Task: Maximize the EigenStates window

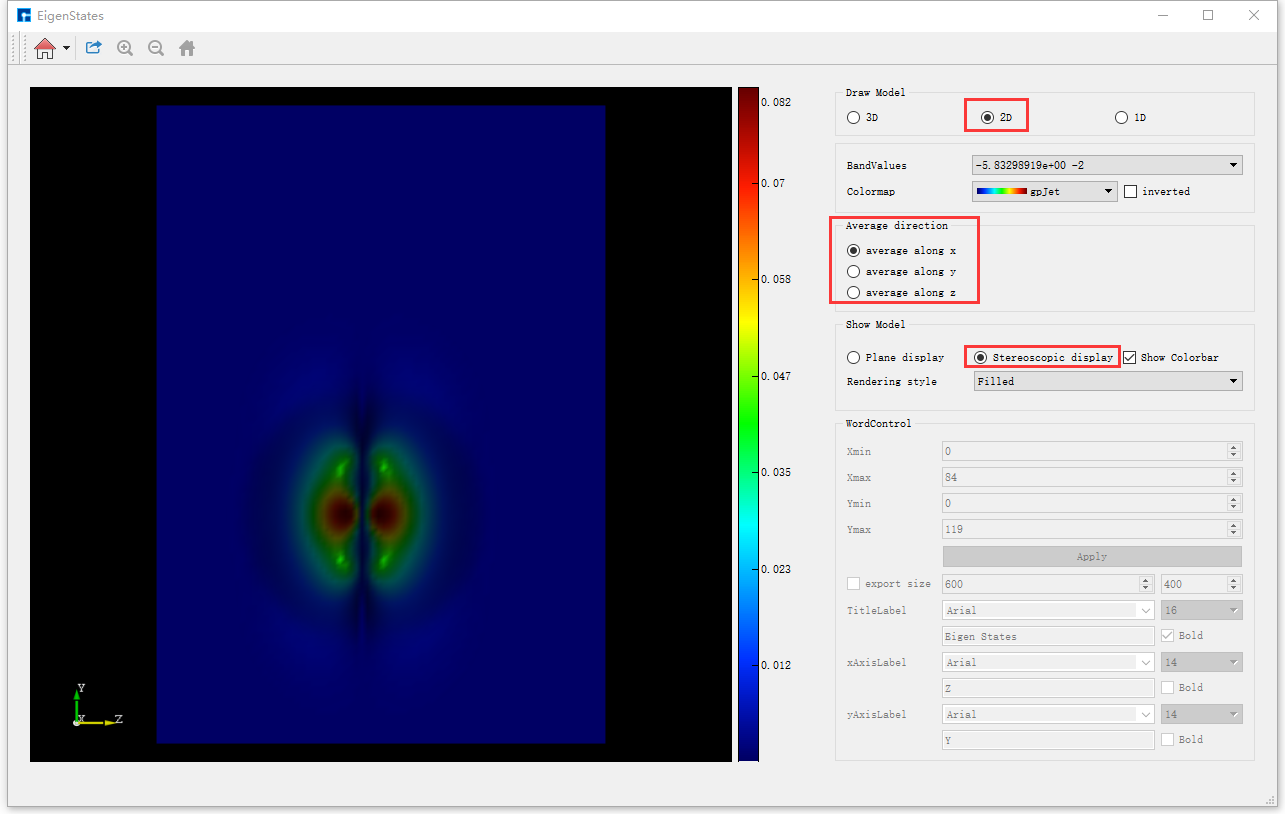Action: (x=1208, y=16)
